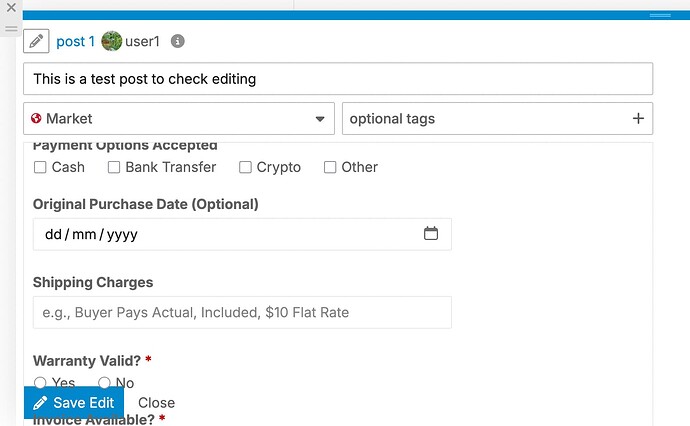Image resolution: width=690 pixels, height=426 pixels.
Task: Click the user1 avatar image
Action: (x=111, y=41)
